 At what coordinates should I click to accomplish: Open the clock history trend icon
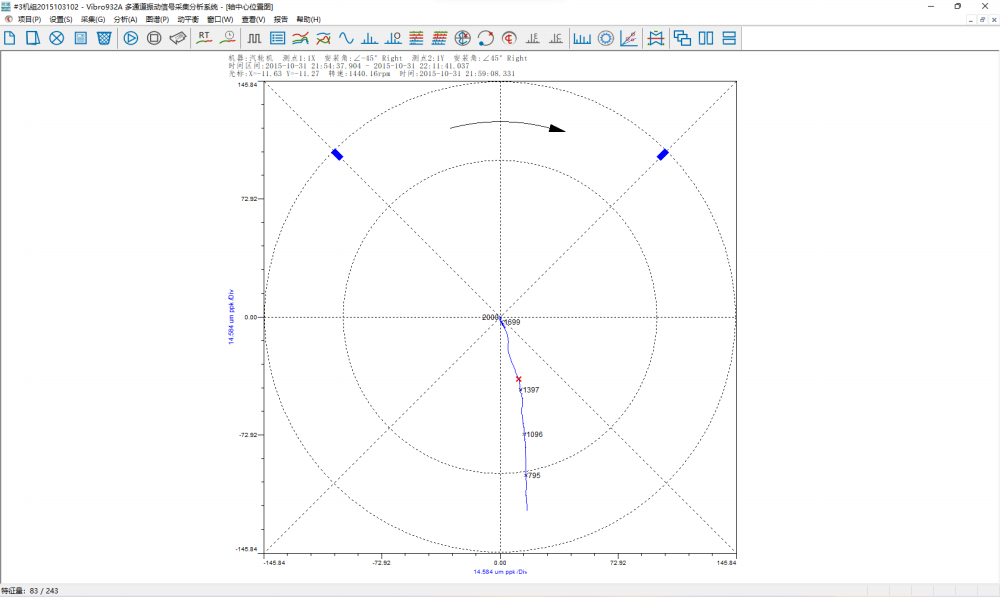pyautogui.click(x=228, y=38)
